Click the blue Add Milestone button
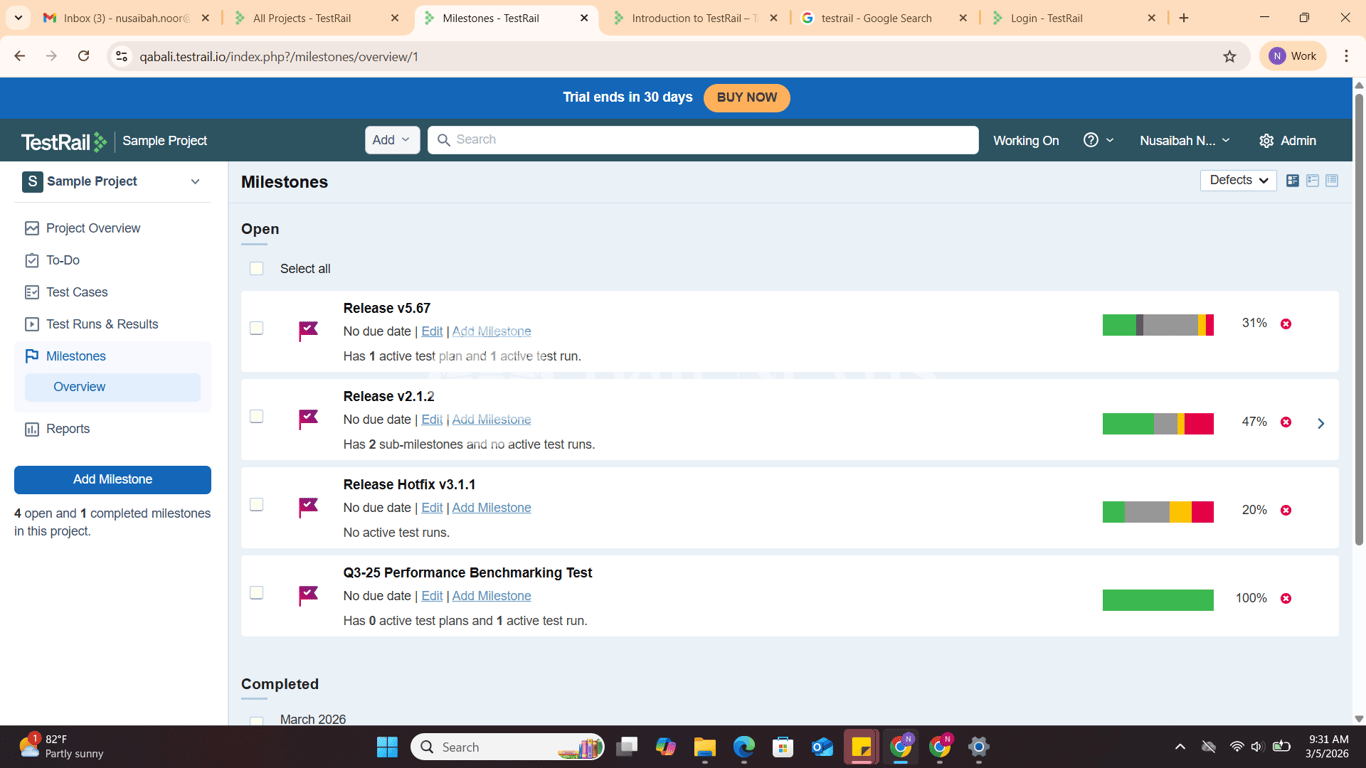This screenshot has height=768, width=1366. click(113, 480)
